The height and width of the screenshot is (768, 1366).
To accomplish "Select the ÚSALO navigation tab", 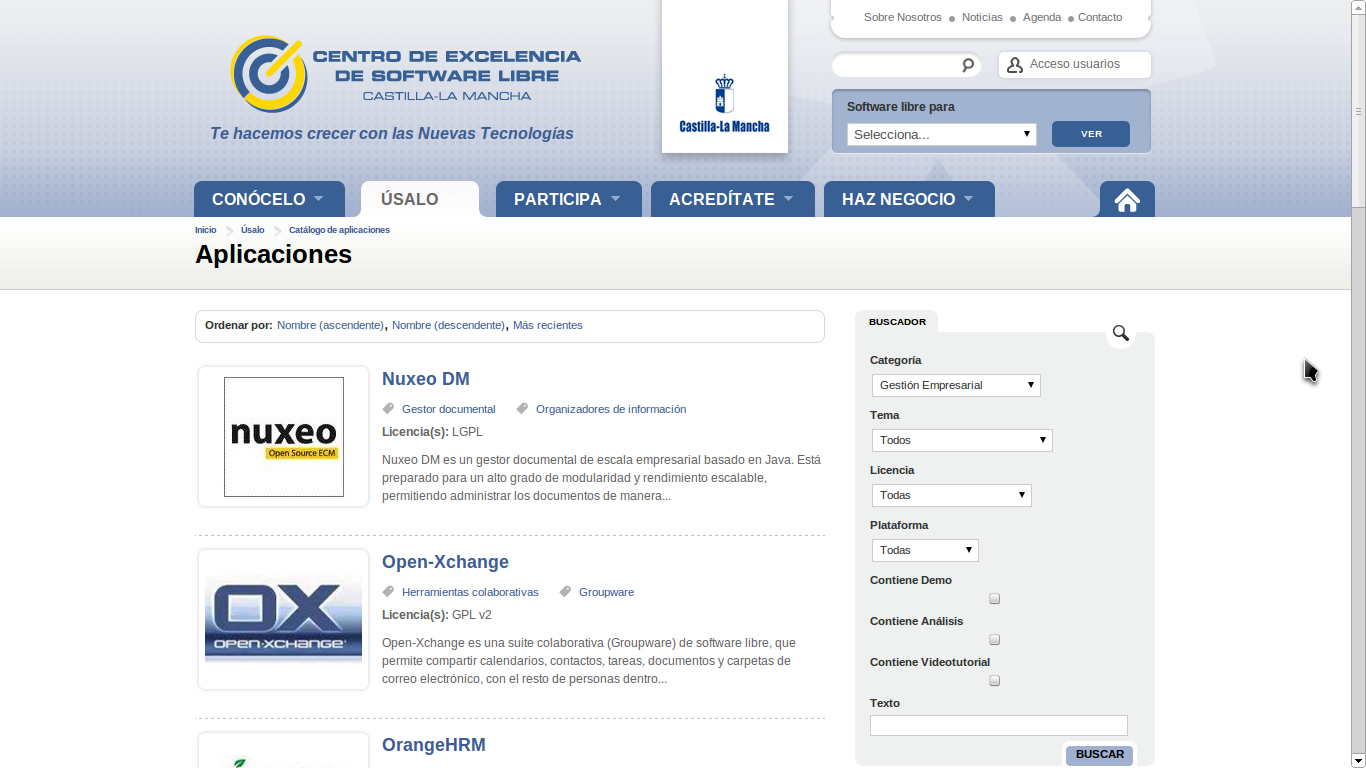I will click(420, 199).
